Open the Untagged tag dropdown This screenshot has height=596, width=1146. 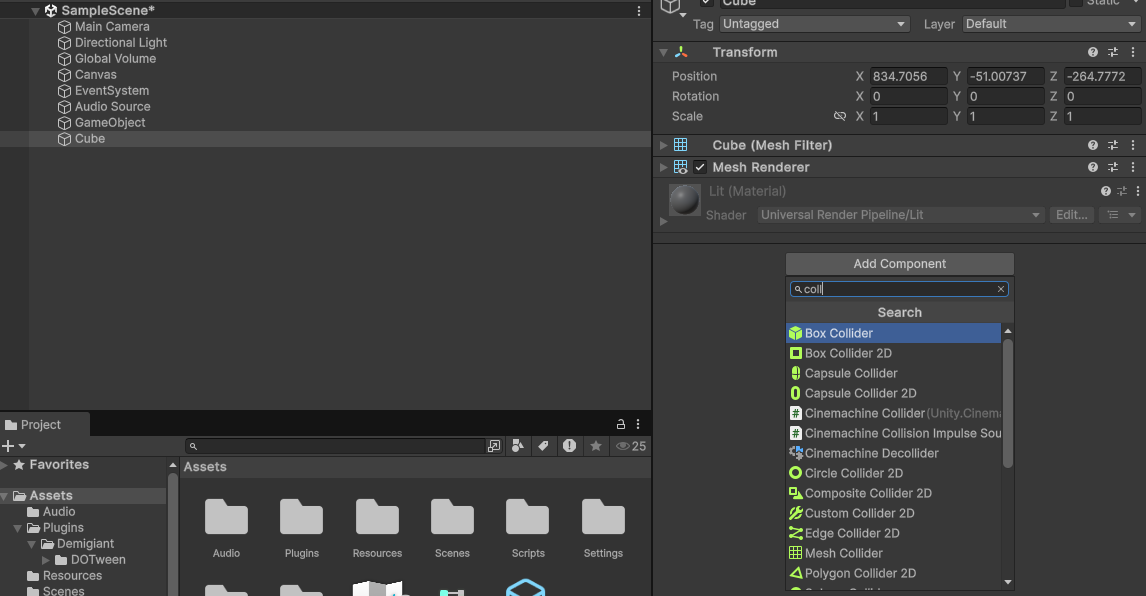814,23
